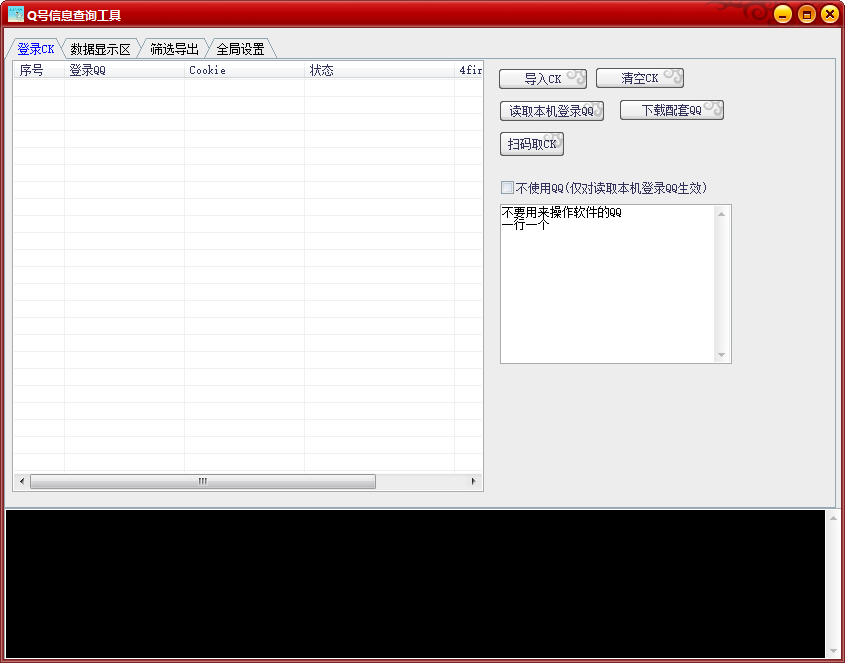Close the Q号信息查询工具 window

pyautogui.click(x=830, y=14)
